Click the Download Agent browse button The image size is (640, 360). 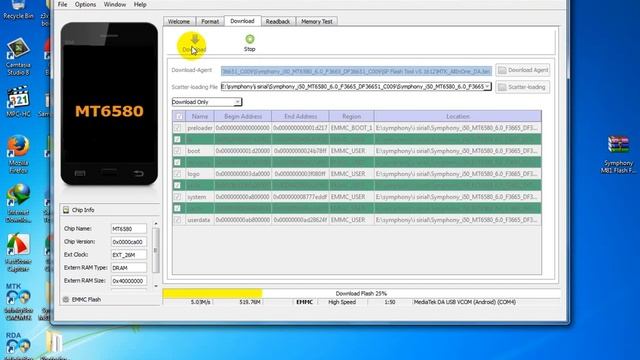pos(523,70)
